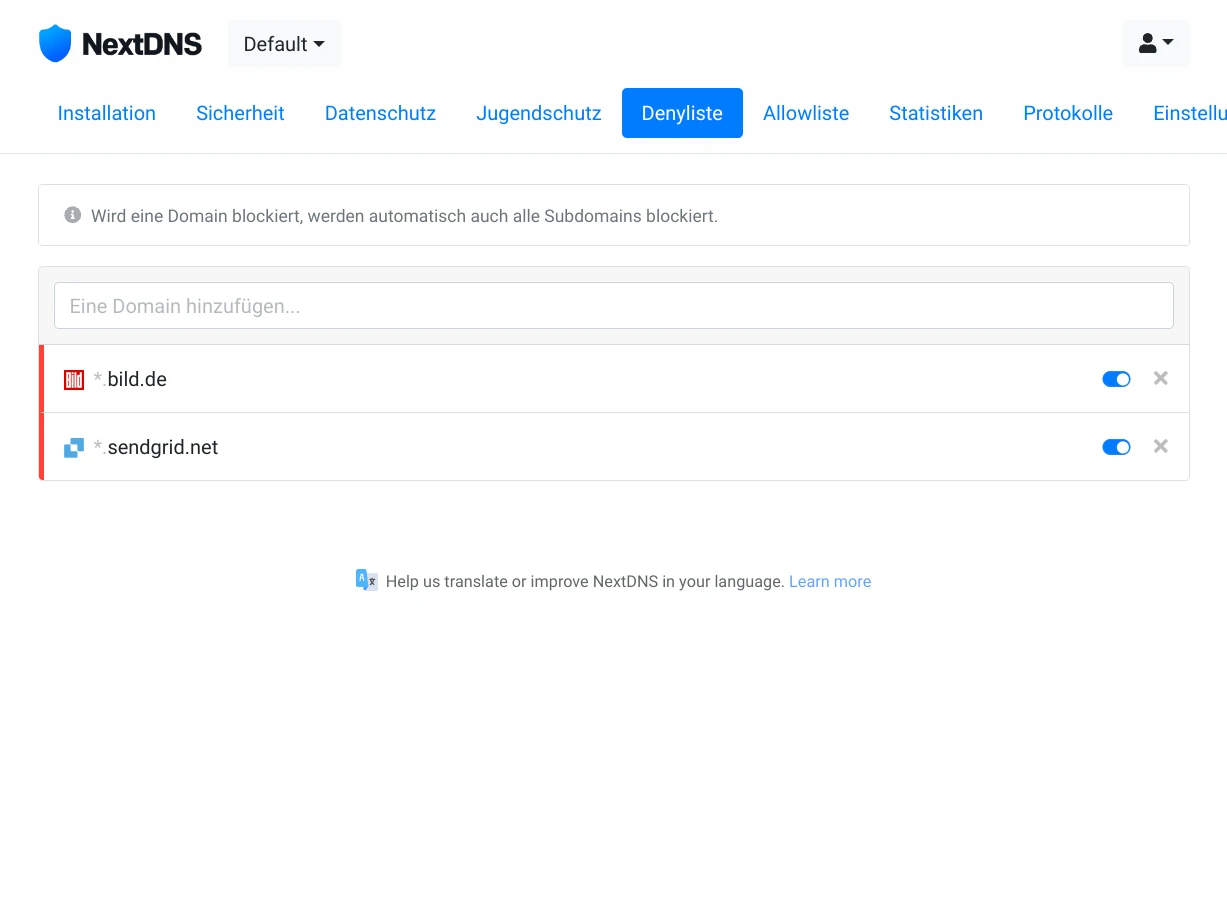Remove sendgrid.net from the denylist
The width and height of the screenshot is (1227, 911).
point(1161,446)
